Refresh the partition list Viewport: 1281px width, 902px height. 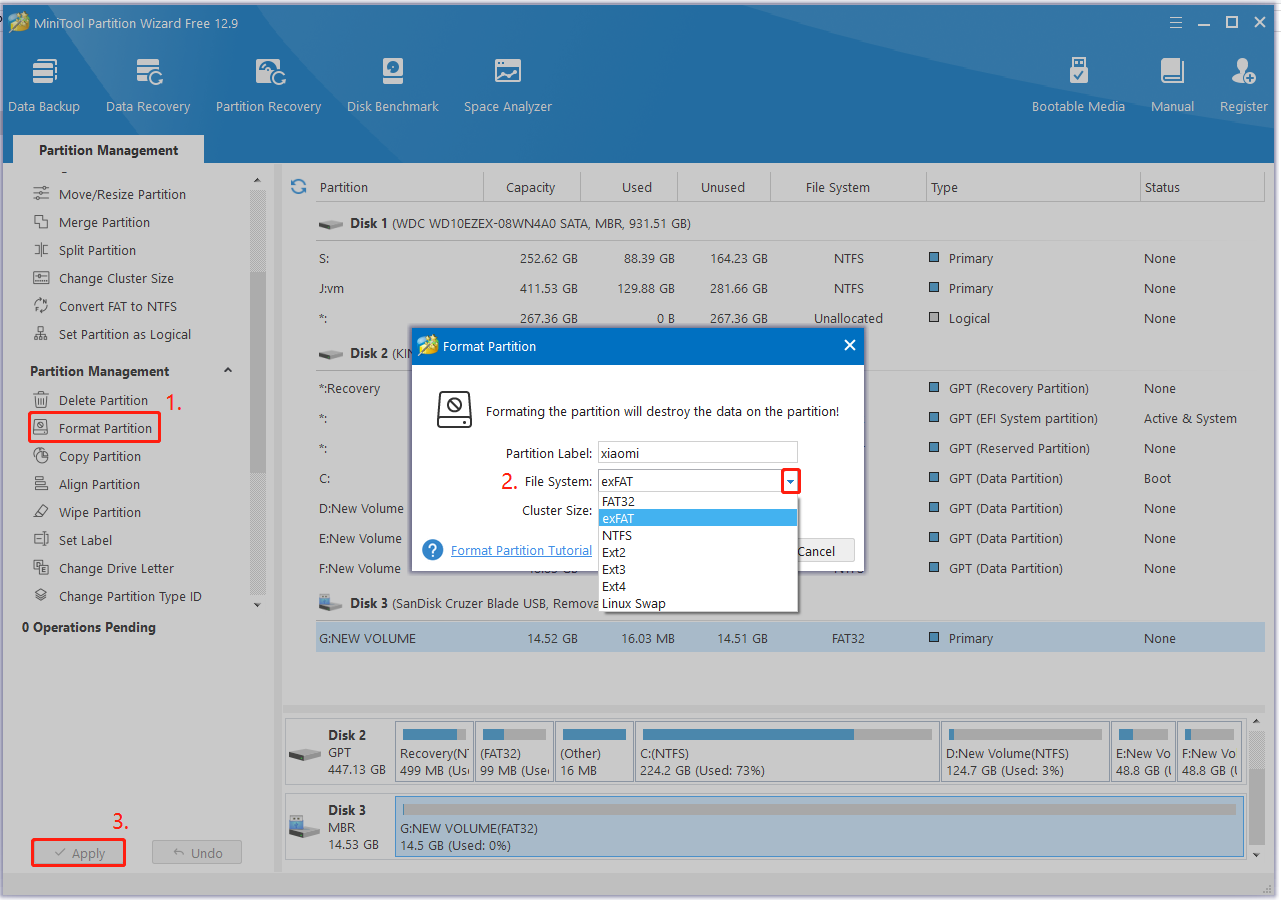(x=298, y=187)
